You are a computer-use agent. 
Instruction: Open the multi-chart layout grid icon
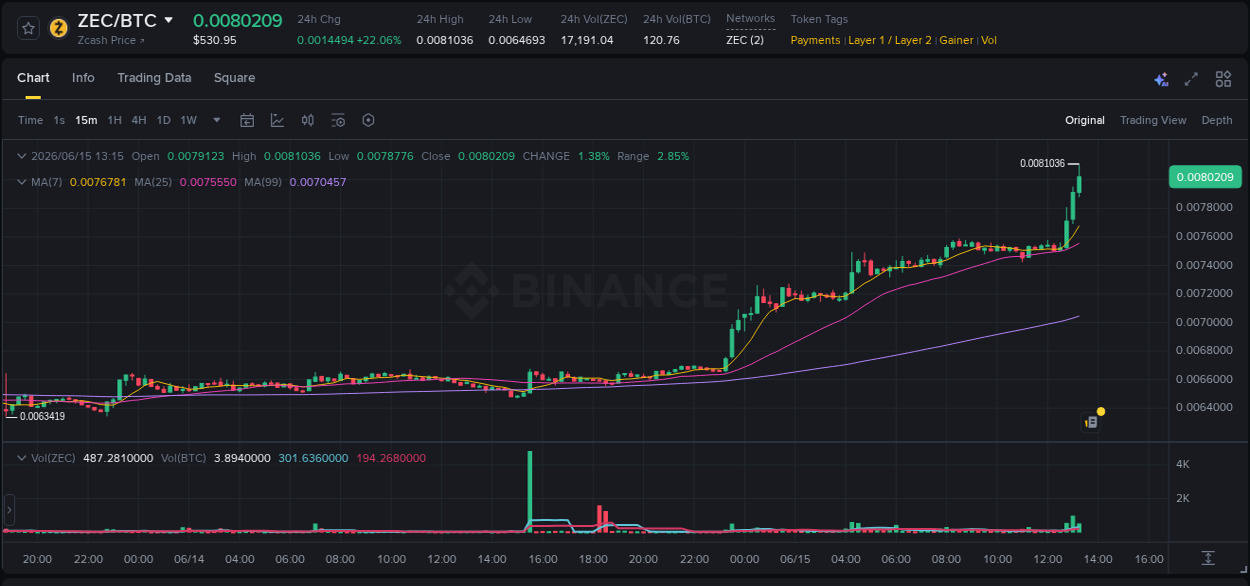click(x=1223, y=79)
